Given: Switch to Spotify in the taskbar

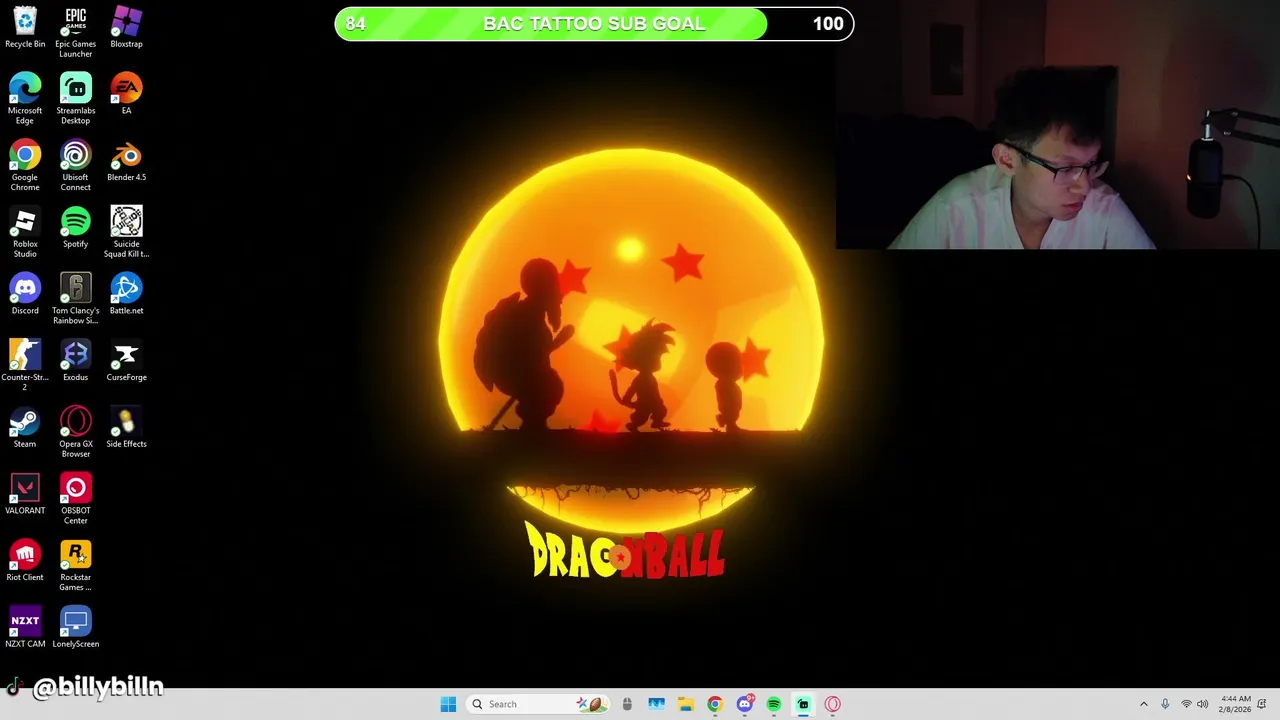Looking at the screenshot, I should pos(774,704).
